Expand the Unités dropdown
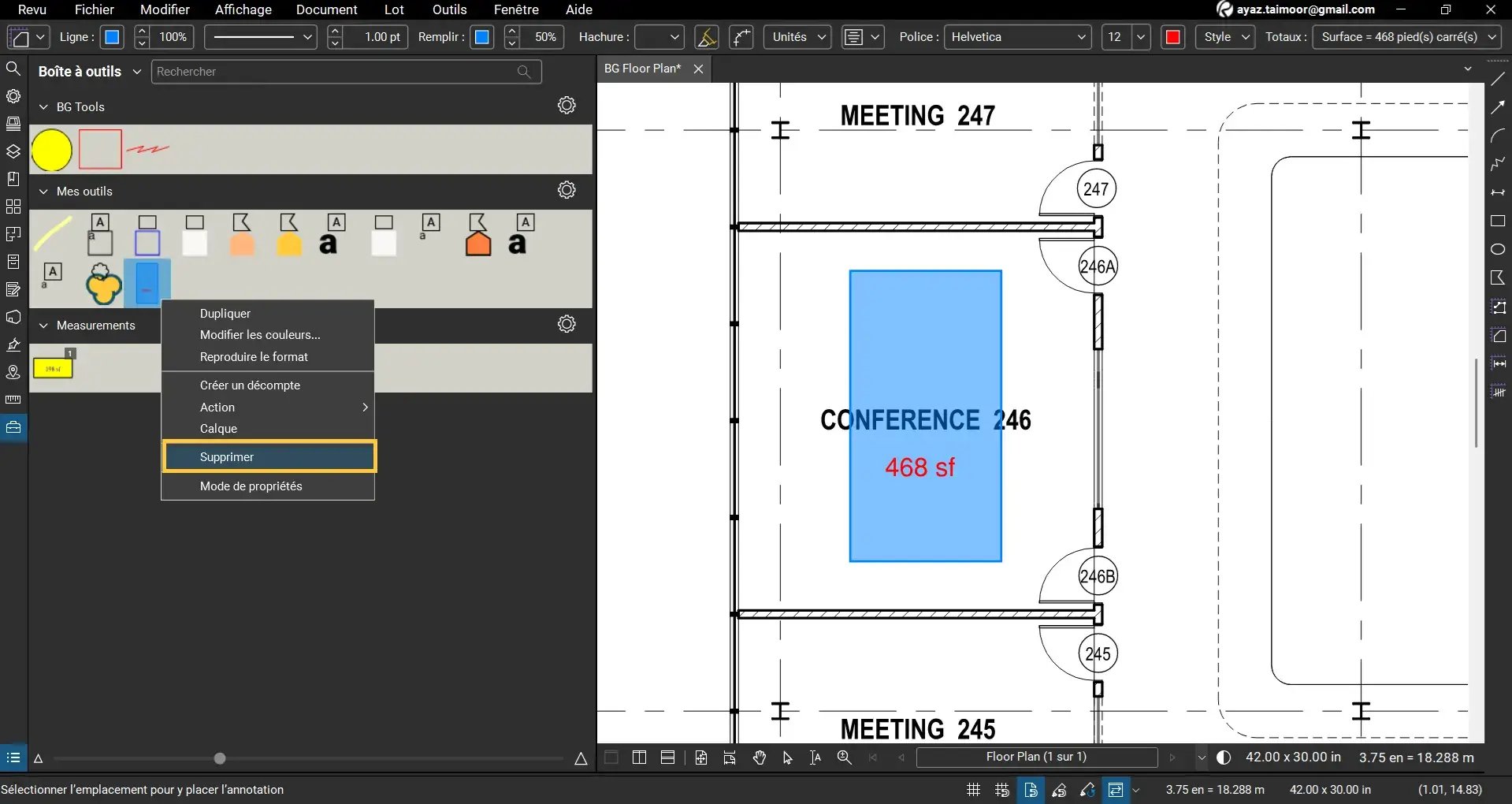The image size is (1512, 804). 797,37
